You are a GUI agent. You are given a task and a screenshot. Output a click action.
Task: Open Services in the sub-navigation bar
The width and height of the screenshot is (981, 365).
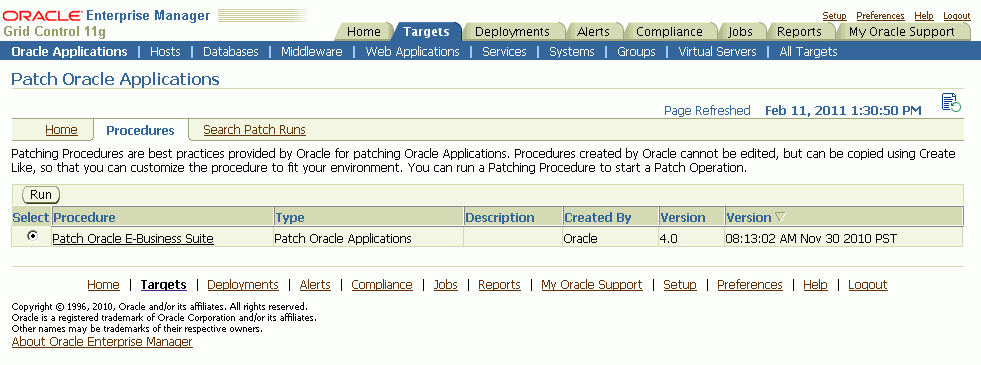(504, 51)
